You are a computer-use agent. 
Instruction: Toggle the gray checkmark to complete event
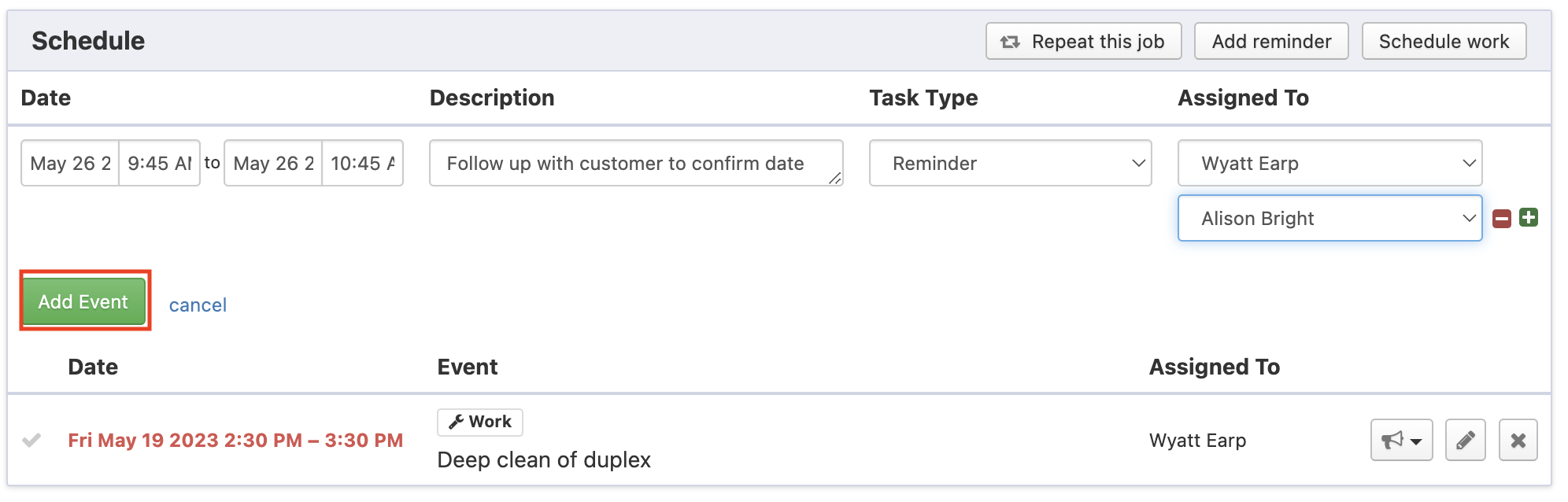(x=31, y=440)
